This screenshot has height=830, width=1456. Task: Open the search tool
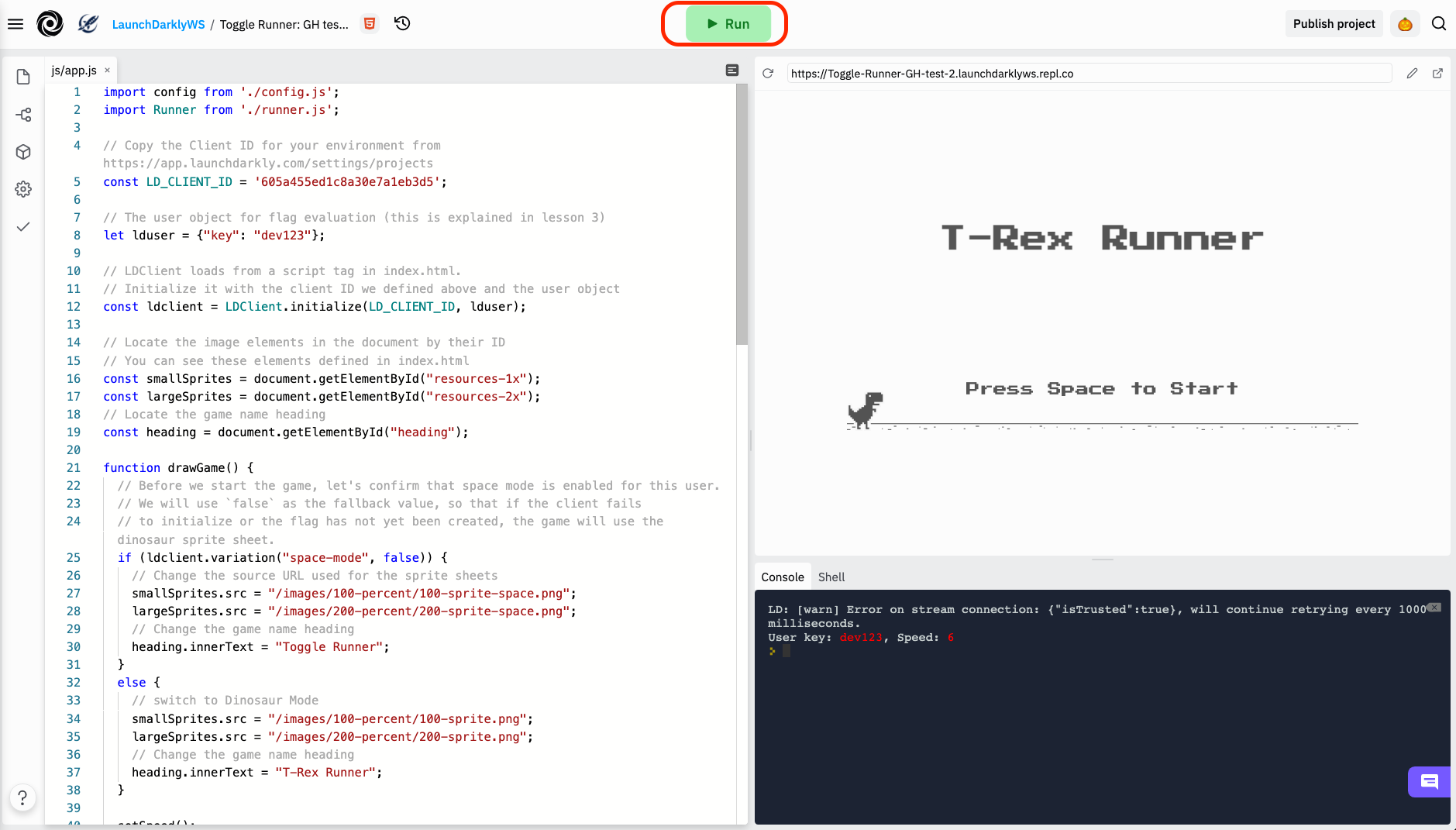pyautogui.click(x=1440, y=23)
